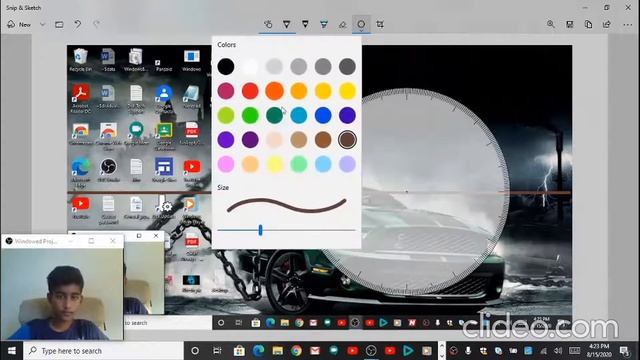Open the Ruler and Protractor tool menu
640x360 pixels.
click(x=361, y=24)
